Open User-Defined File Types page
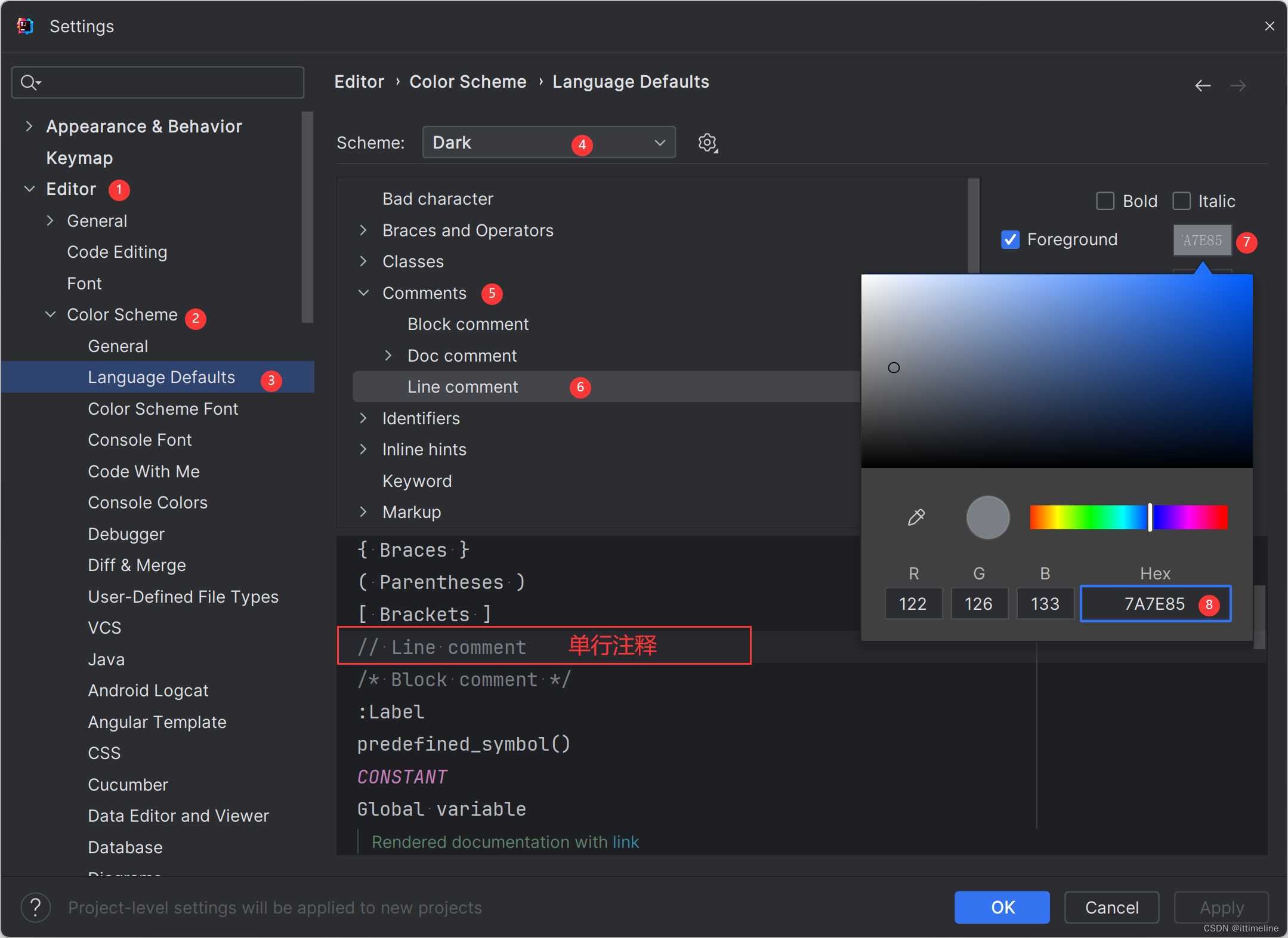The height and width of the screenshot is (938, 1288). click(183, 597)
